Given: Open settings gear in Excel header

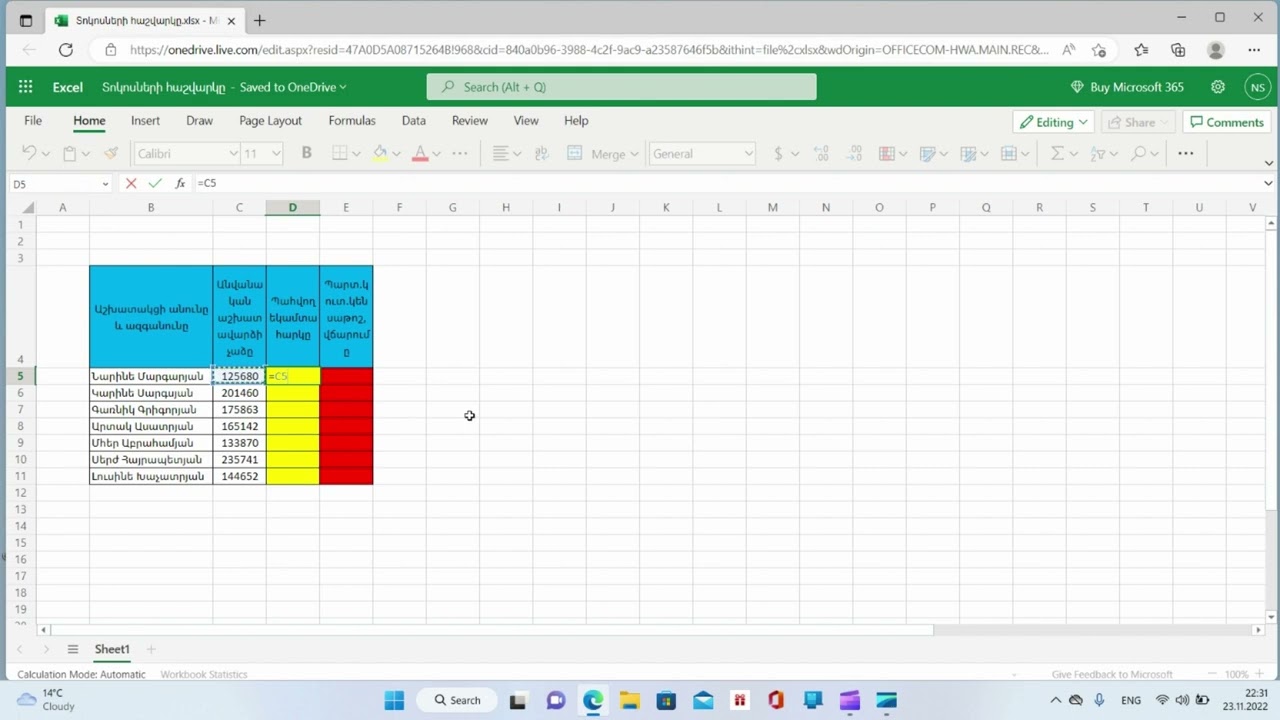Looking at the screenshot, I should click(x=1218, y=87).
